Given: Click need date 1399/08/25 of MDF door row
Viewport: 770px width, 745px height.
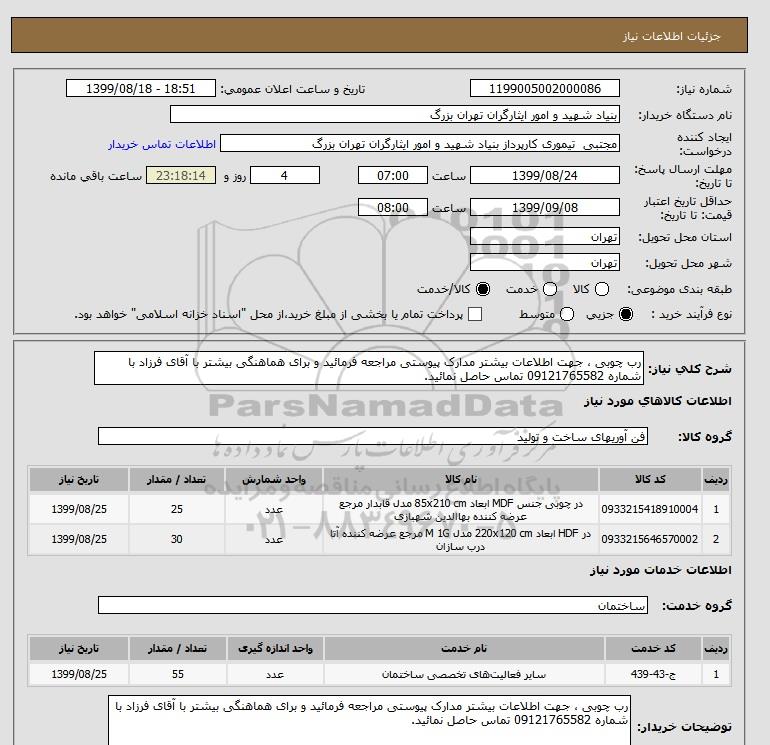Looking at the screenshot, I should pyautogui.click(x=79, y=509).
